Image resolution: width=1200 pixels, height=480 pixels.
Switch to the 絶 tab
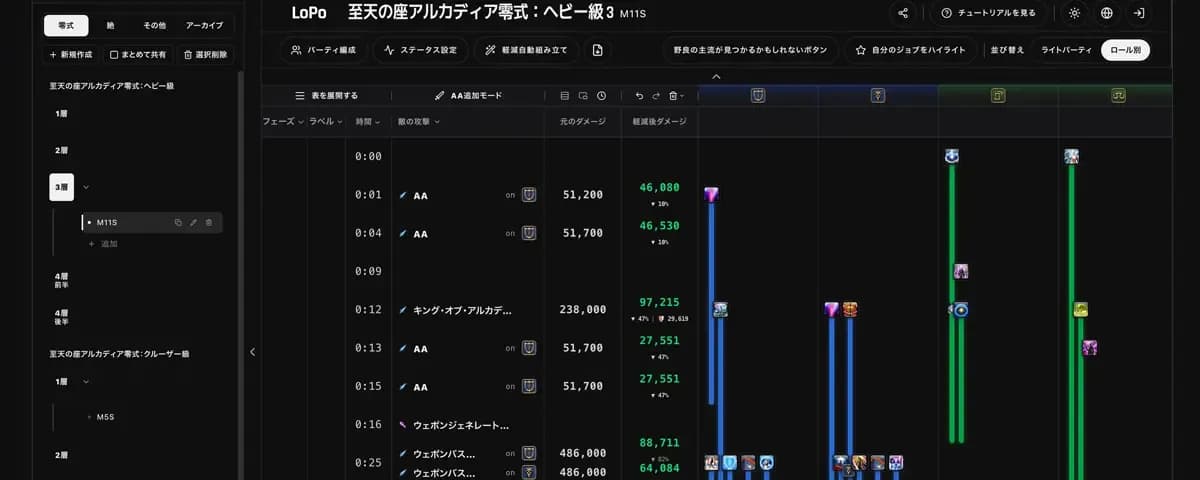(x=110, y=26)
